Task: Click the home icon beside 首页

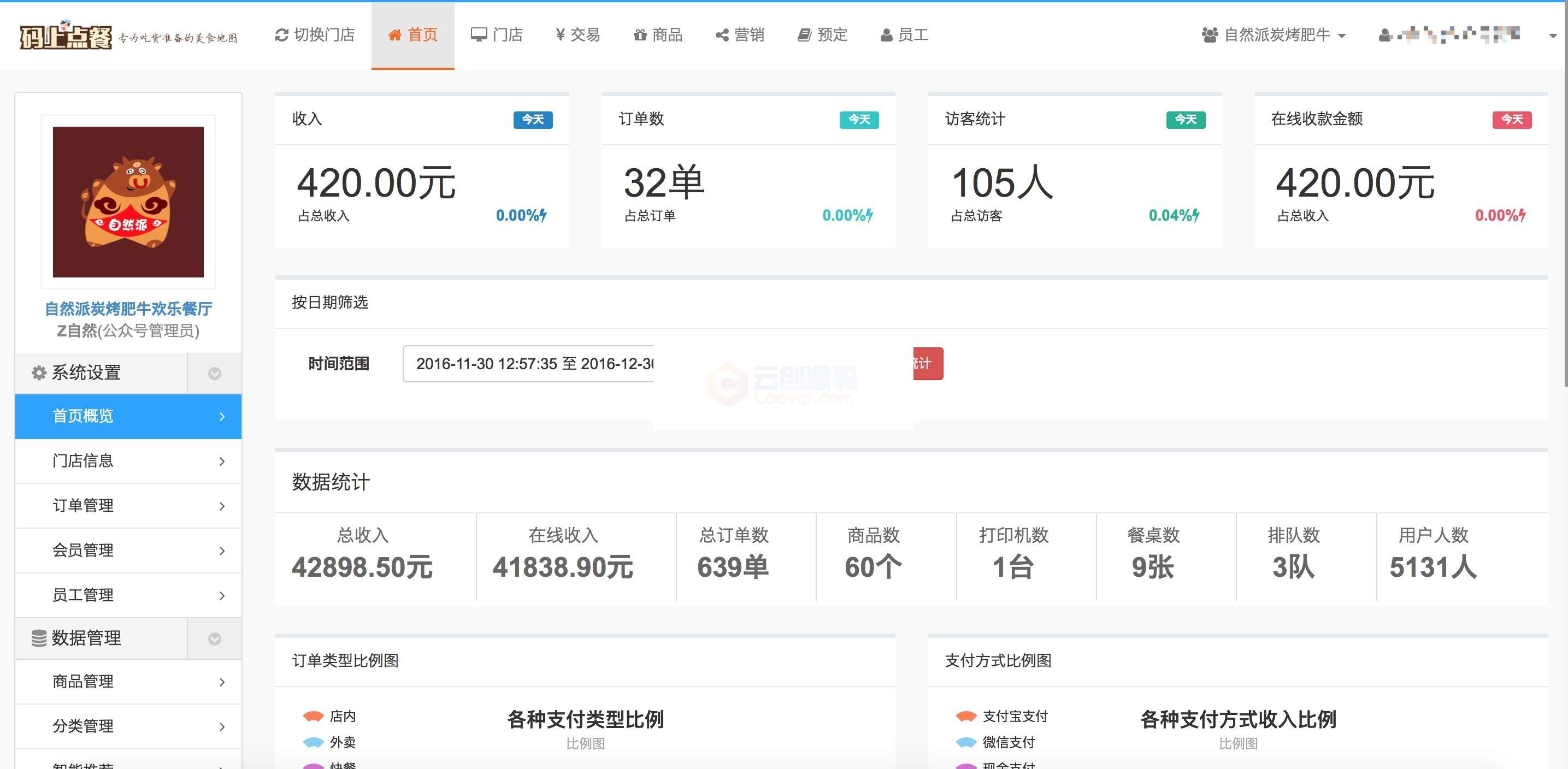Action: coord(395,36)
